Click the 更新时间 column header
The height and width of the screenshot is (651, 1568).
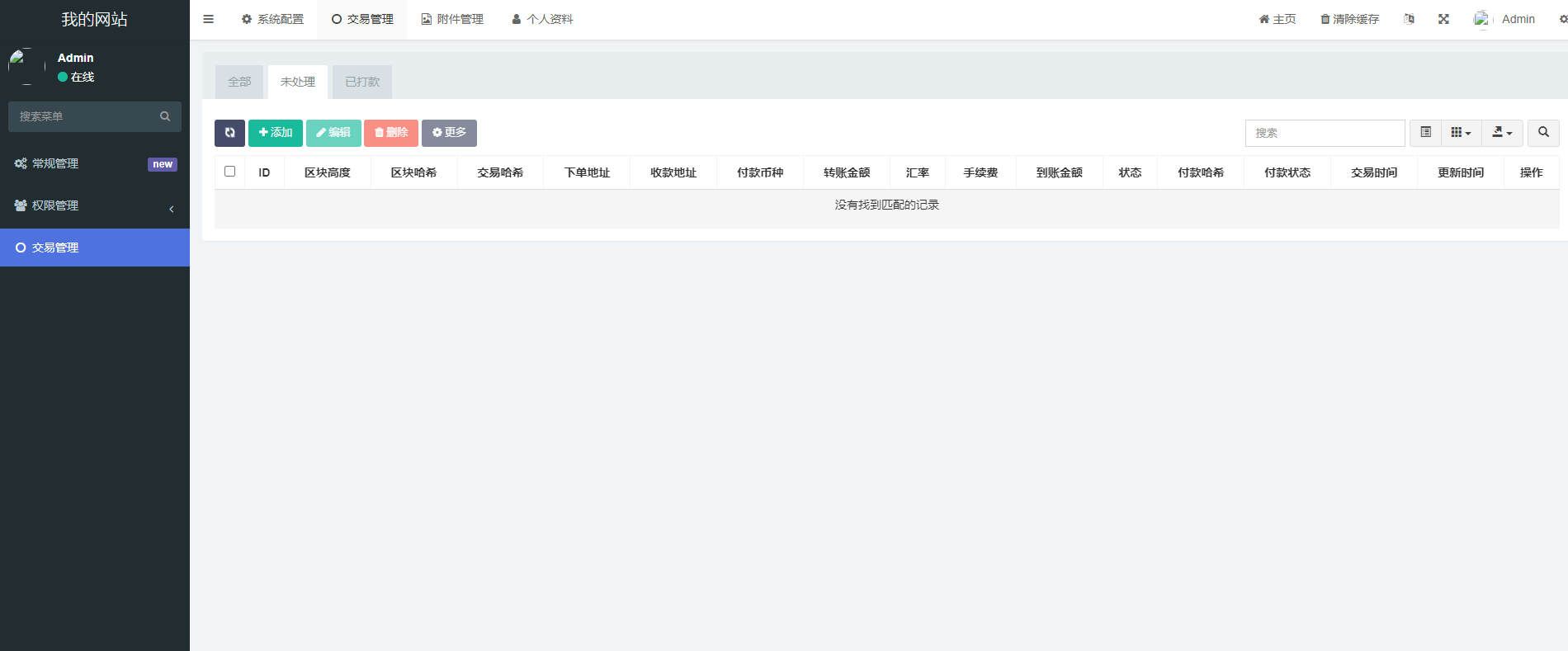(x=1461, y=172)
